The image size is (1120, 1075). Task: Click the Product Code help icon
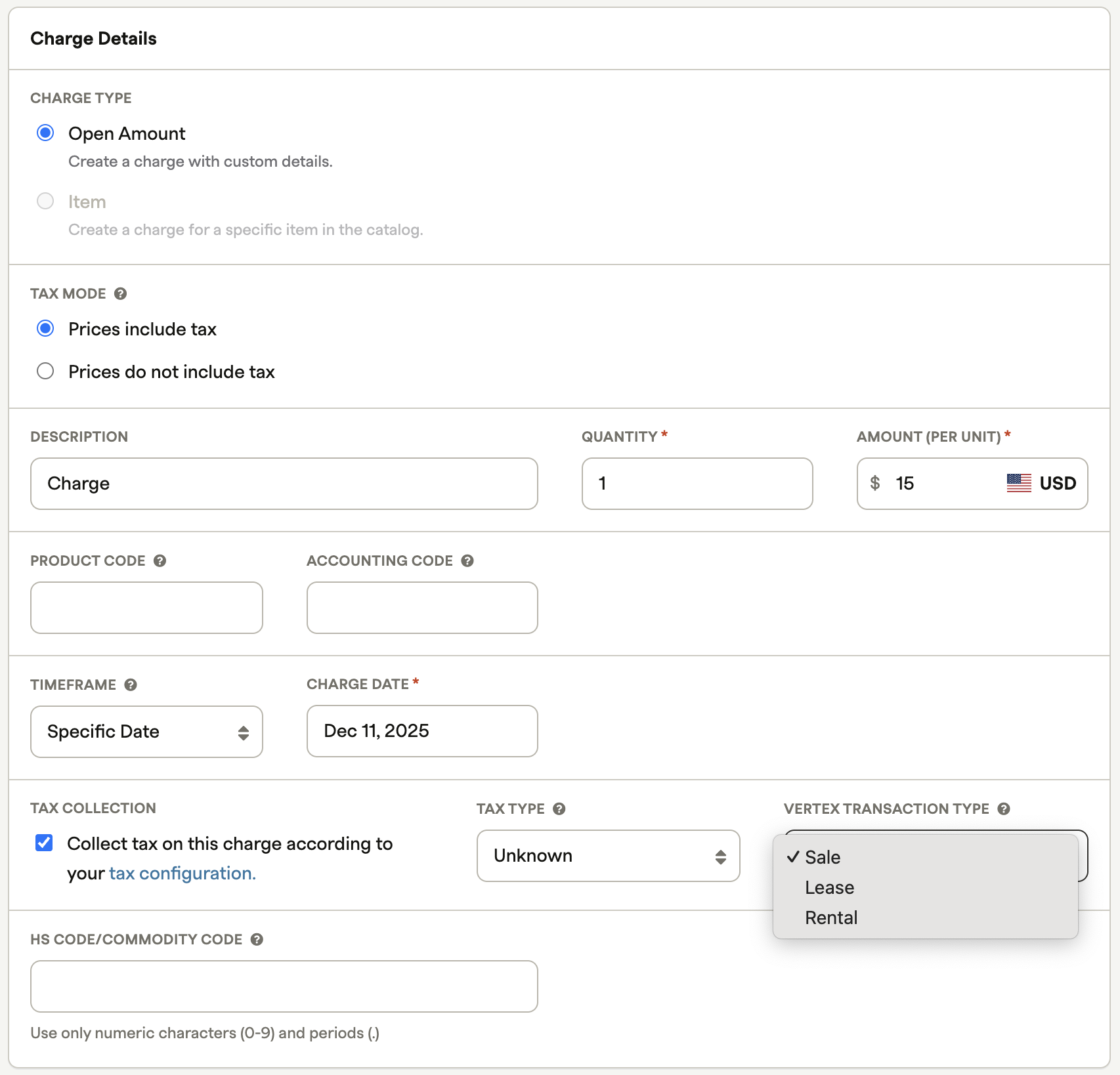(160, 560)
